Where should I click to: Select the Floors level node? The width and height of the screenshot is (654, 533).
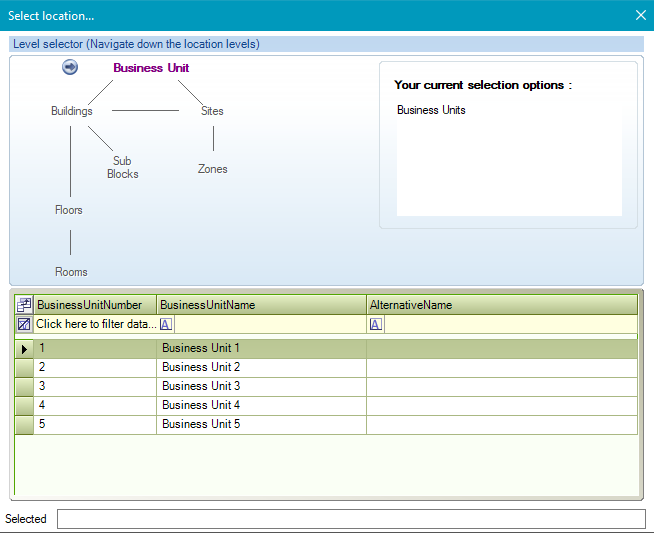click(69, 210)
